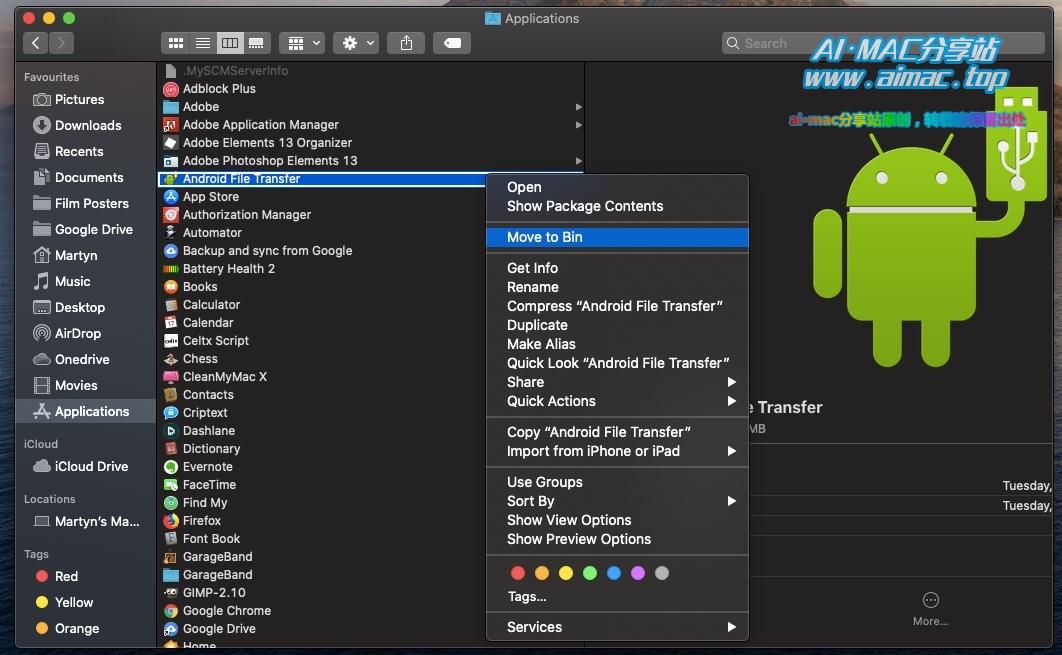Choose Show View Options menu item
Viewport: 1062px width, 655px height.
(617, 520)
